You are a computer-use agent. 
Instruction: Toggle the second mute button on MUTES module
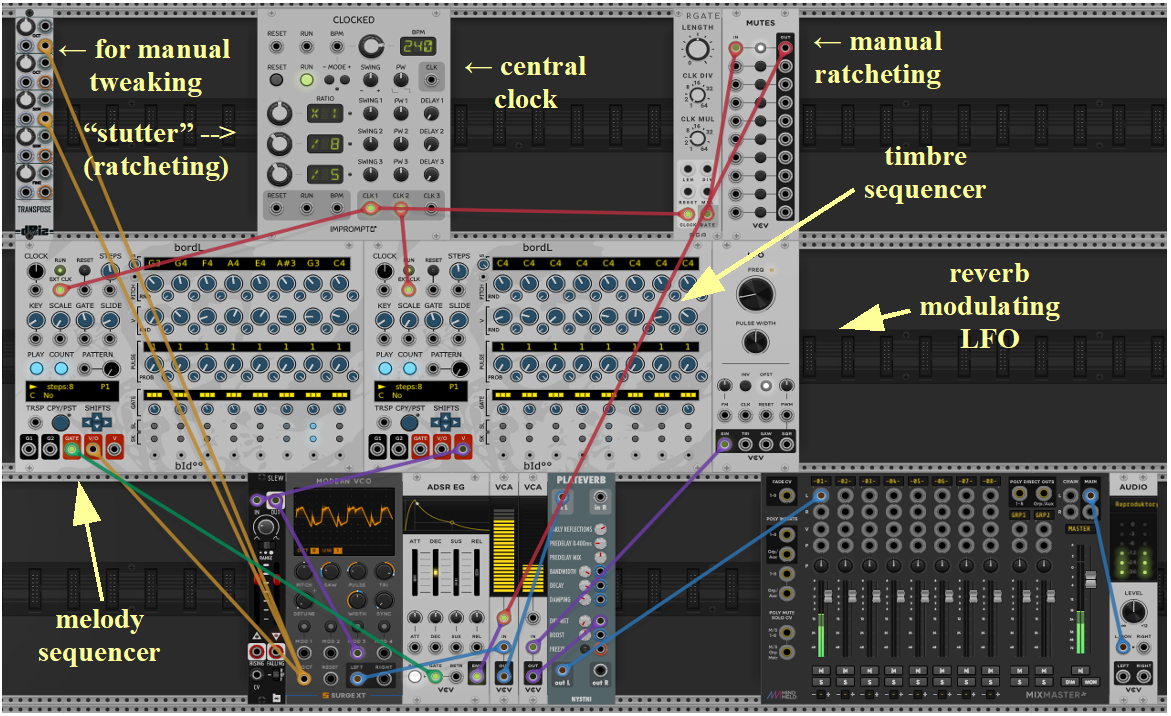click(760, 66)
